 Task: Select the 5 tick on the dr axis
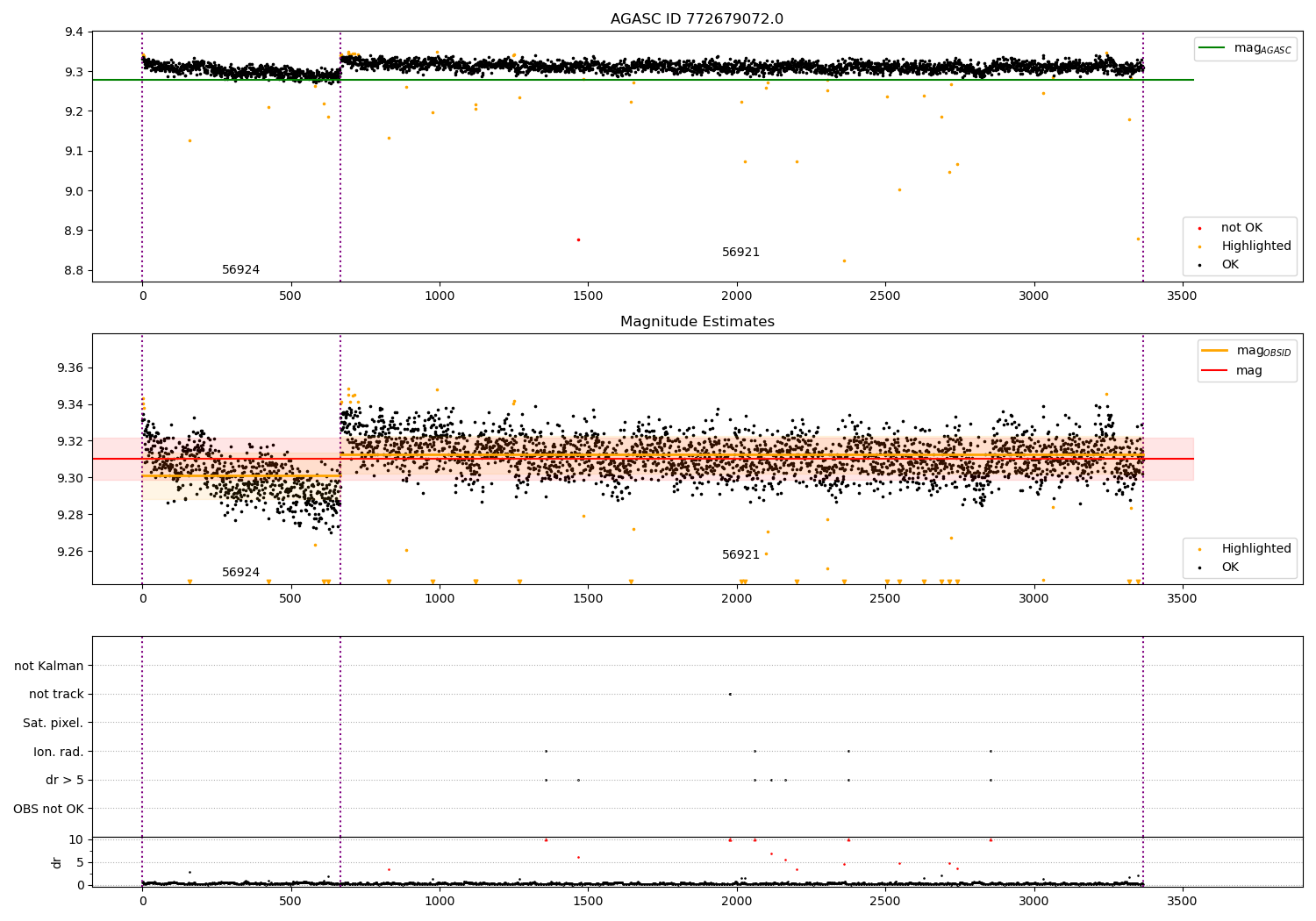pyautogui.click(x=80, y=862)
